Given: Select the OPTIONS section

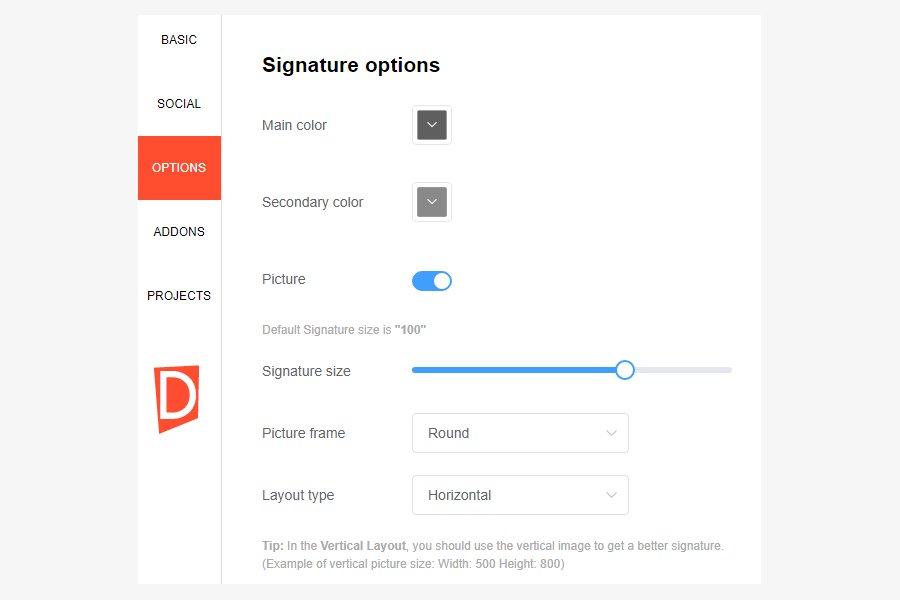Looking at the screenshot, I should (178, 168).
